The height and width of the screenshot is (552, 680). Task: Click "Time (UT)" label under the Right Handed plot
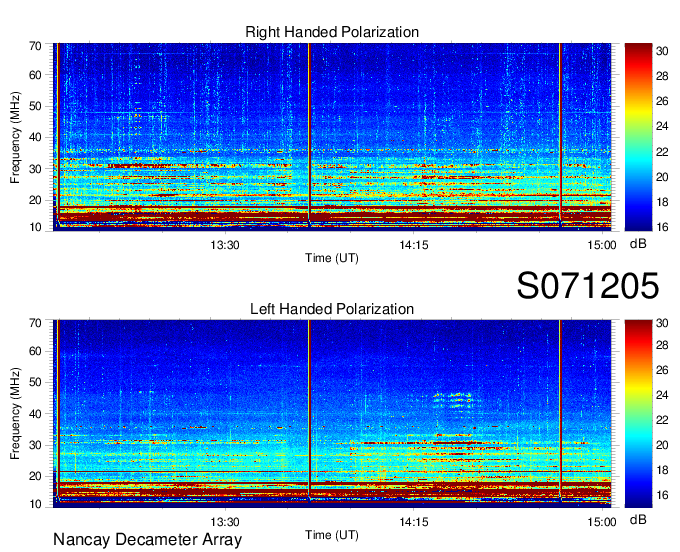pyautogui.click(x=332, y=258)
